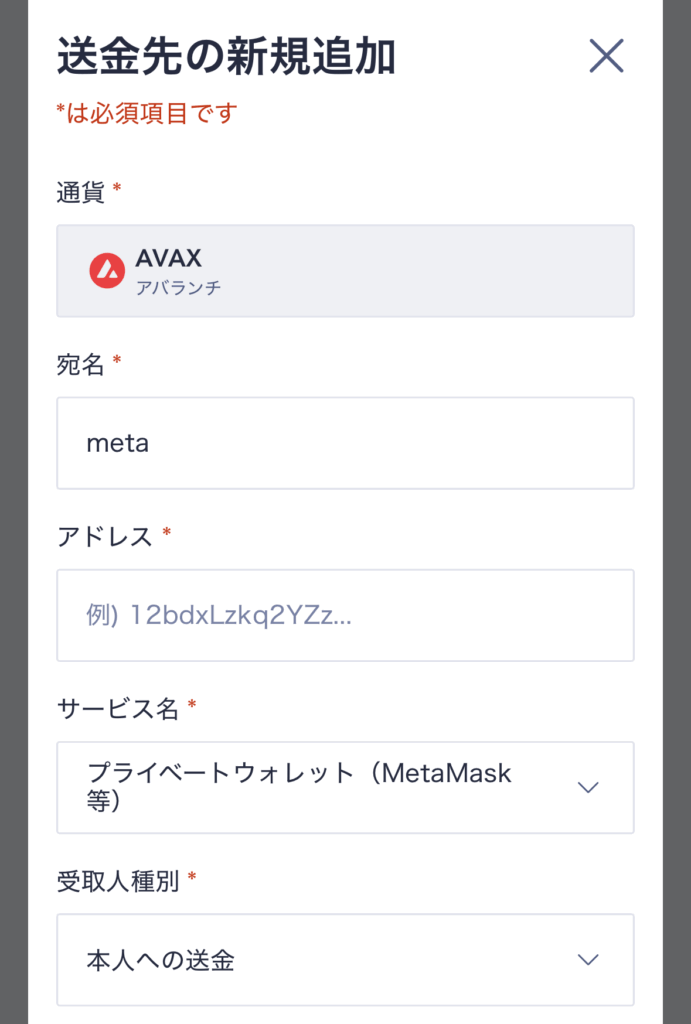Focus the 宛名 input containing meta
The image size is (691, 1024).
click(345, 443)
